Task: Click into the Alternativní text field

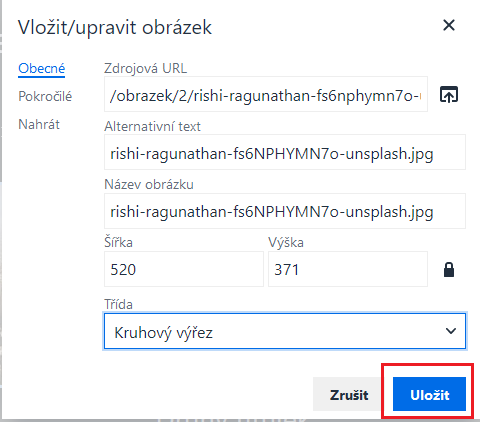Action: coord(285,152)
